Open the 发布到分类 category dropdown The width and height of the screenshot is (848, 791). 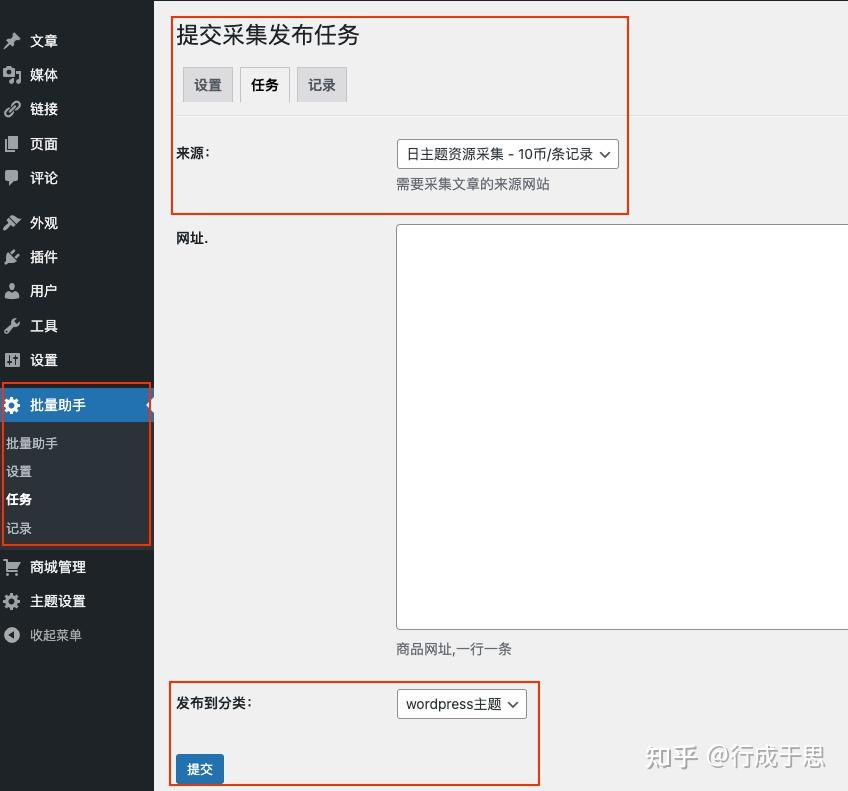pyautogui.click(x=461, y=703)
